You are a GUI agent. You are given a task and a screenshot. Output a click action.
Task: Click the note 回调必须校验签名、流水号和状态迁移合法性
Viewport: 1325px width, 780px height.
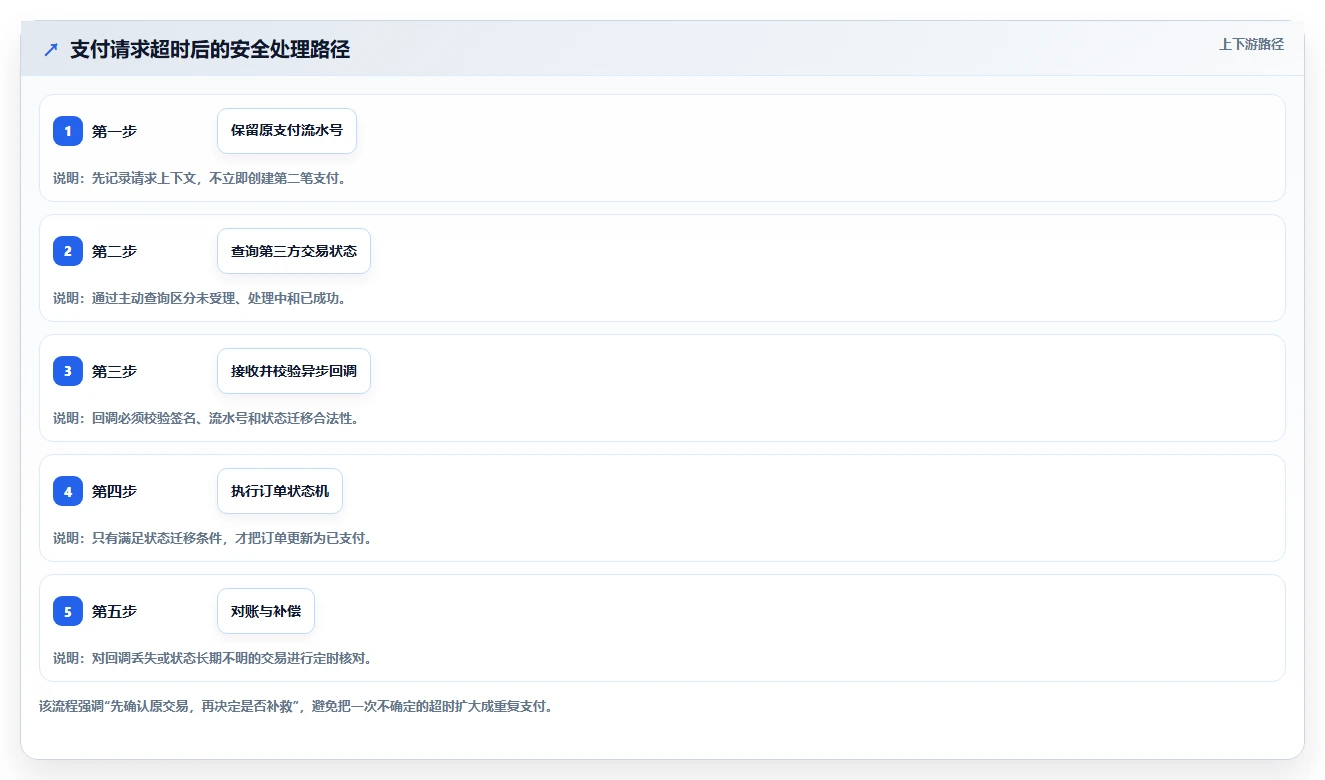207,418
